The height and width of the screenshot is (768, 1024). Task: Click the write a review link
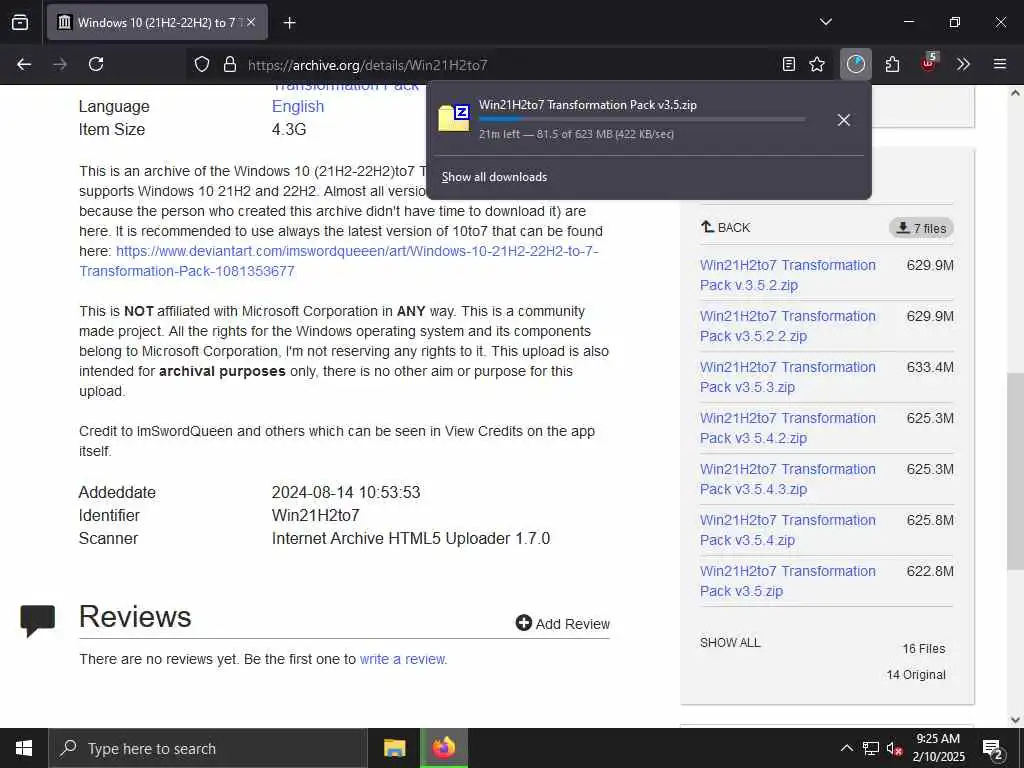point(402,659)
